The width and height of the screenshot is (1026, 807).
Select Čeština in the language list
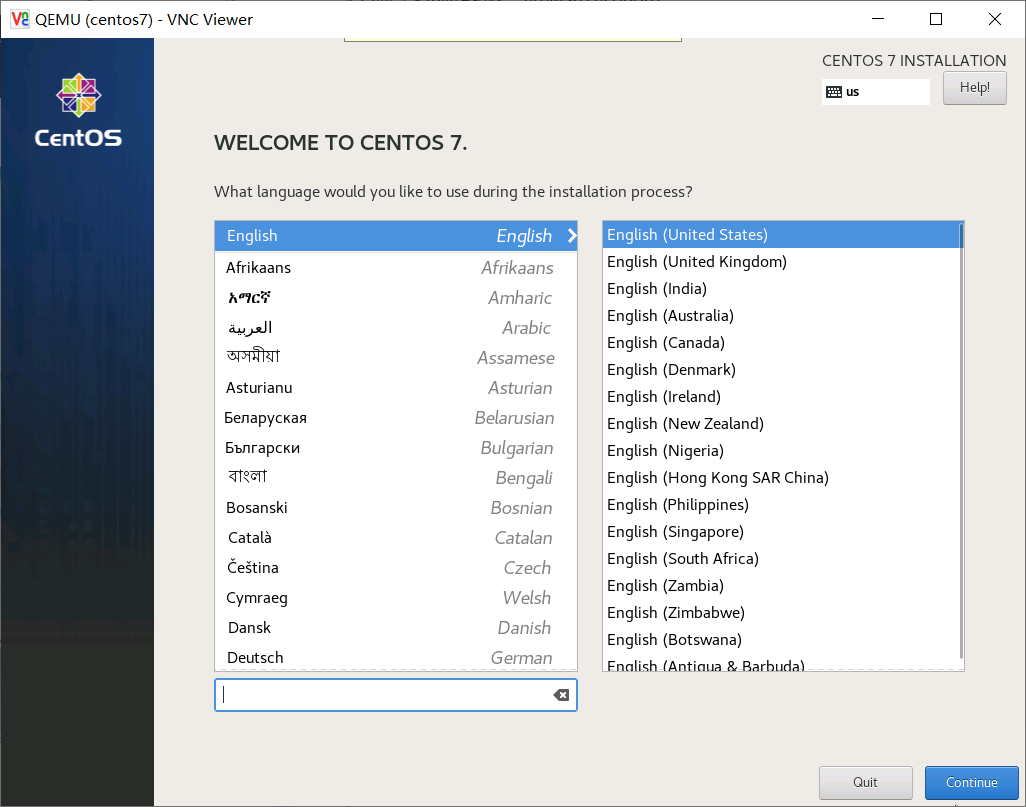click(x=396, y=567)
